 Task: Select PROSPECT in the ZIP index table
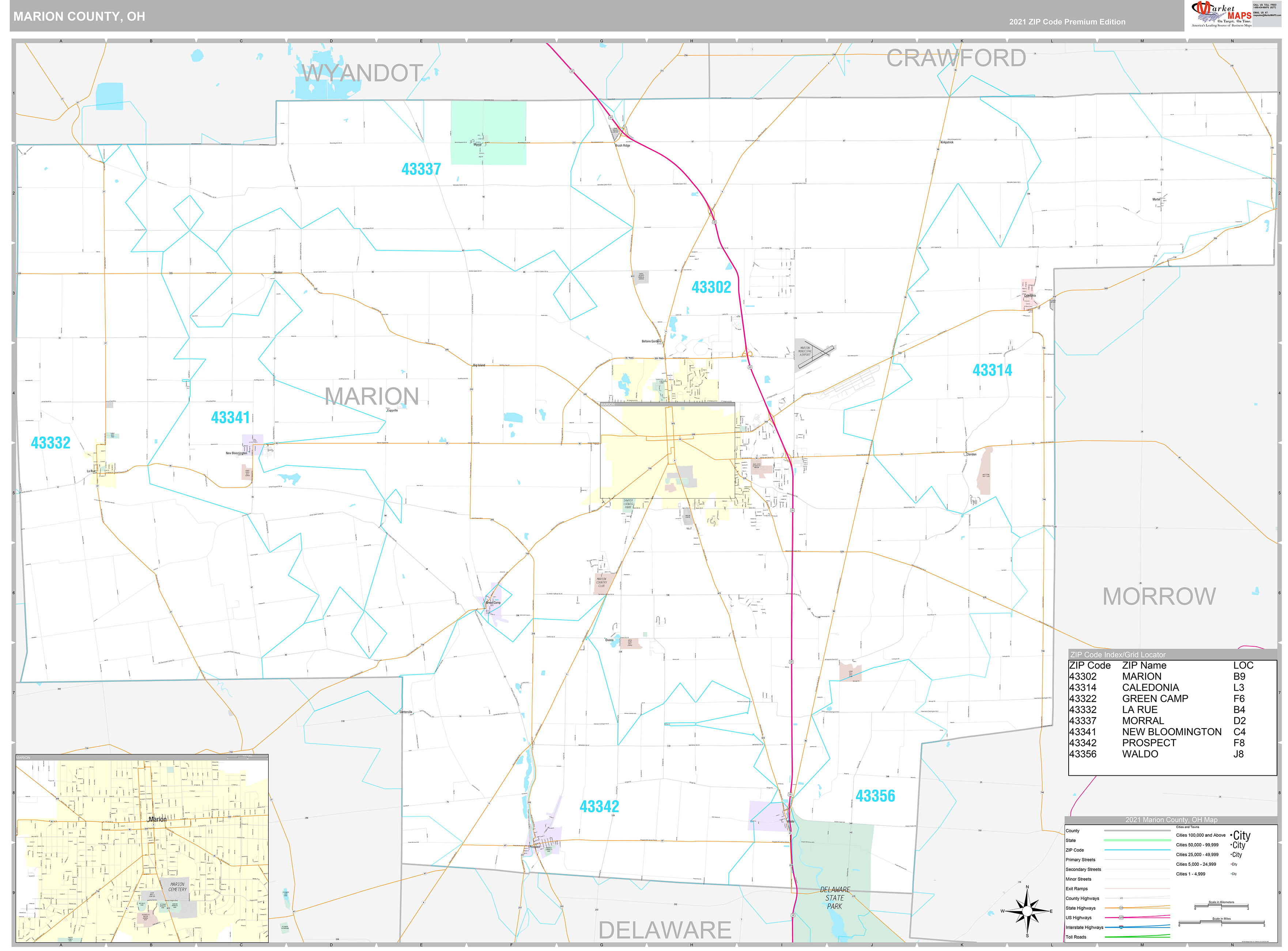point(1149,743)
